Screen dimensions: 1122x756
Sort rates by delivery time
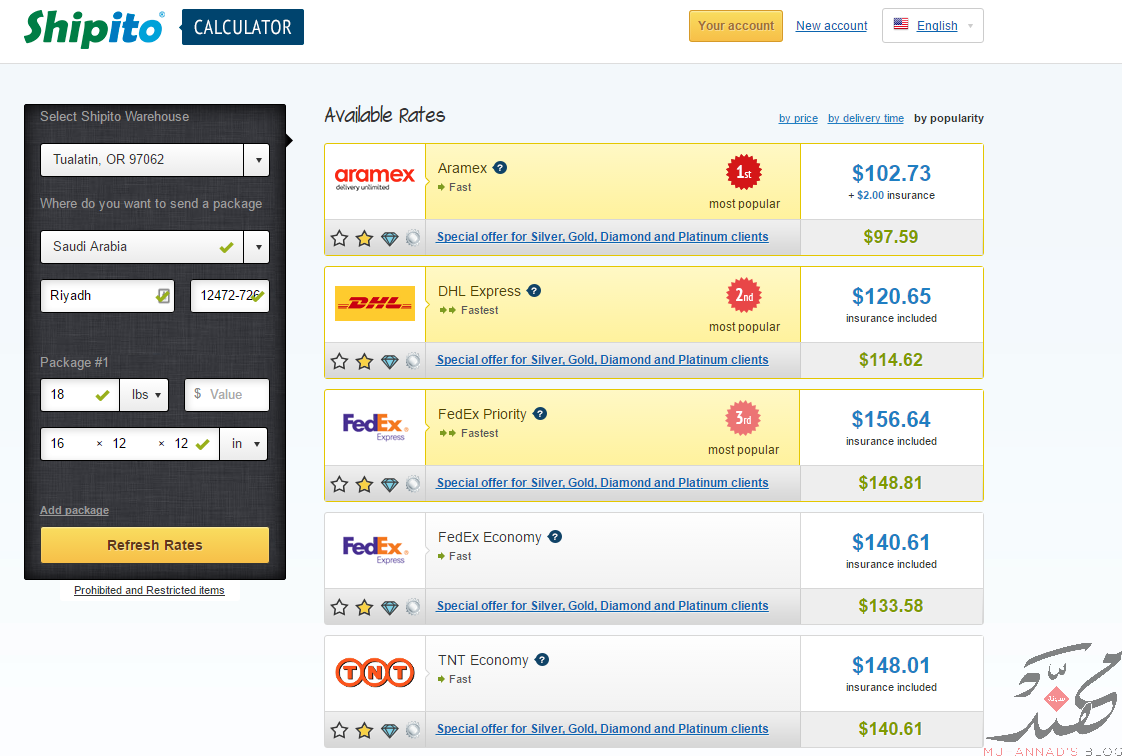coord(866,119)
